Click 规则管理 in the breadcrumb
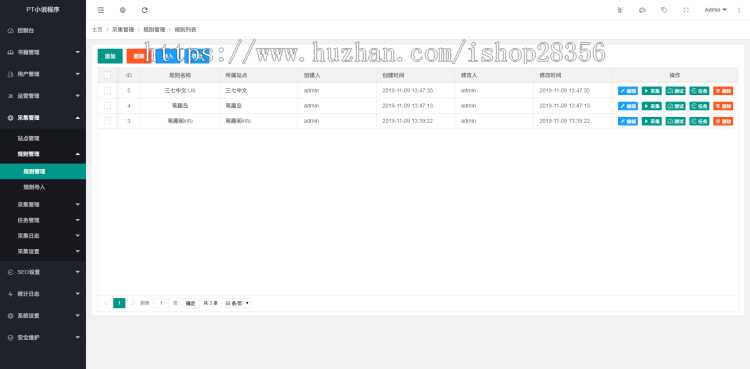 [x=154, y=30]
